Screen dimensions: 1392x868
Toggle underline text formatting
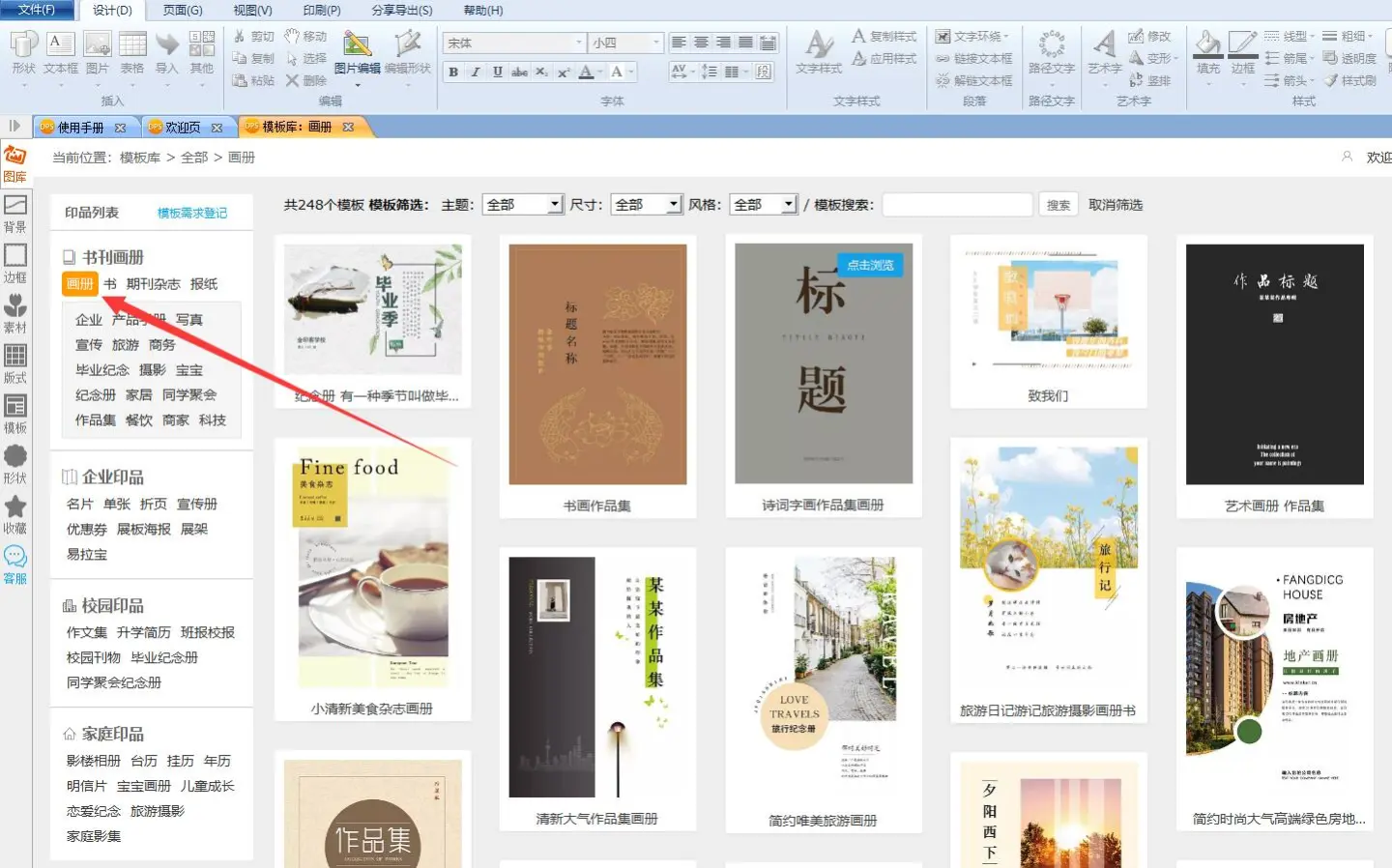(497, 72)
